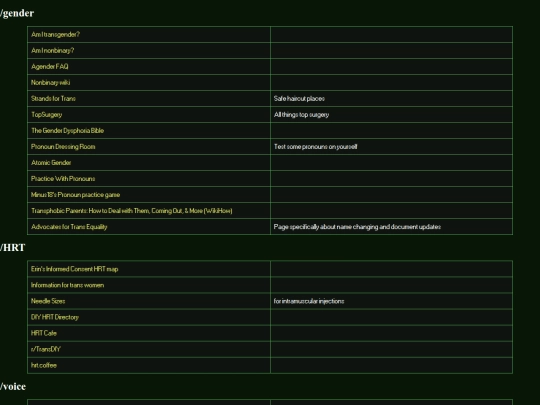Open the Transphobic Parents WikiHow link
Screen dimensions: 540x405
click(x=132, y=211)
